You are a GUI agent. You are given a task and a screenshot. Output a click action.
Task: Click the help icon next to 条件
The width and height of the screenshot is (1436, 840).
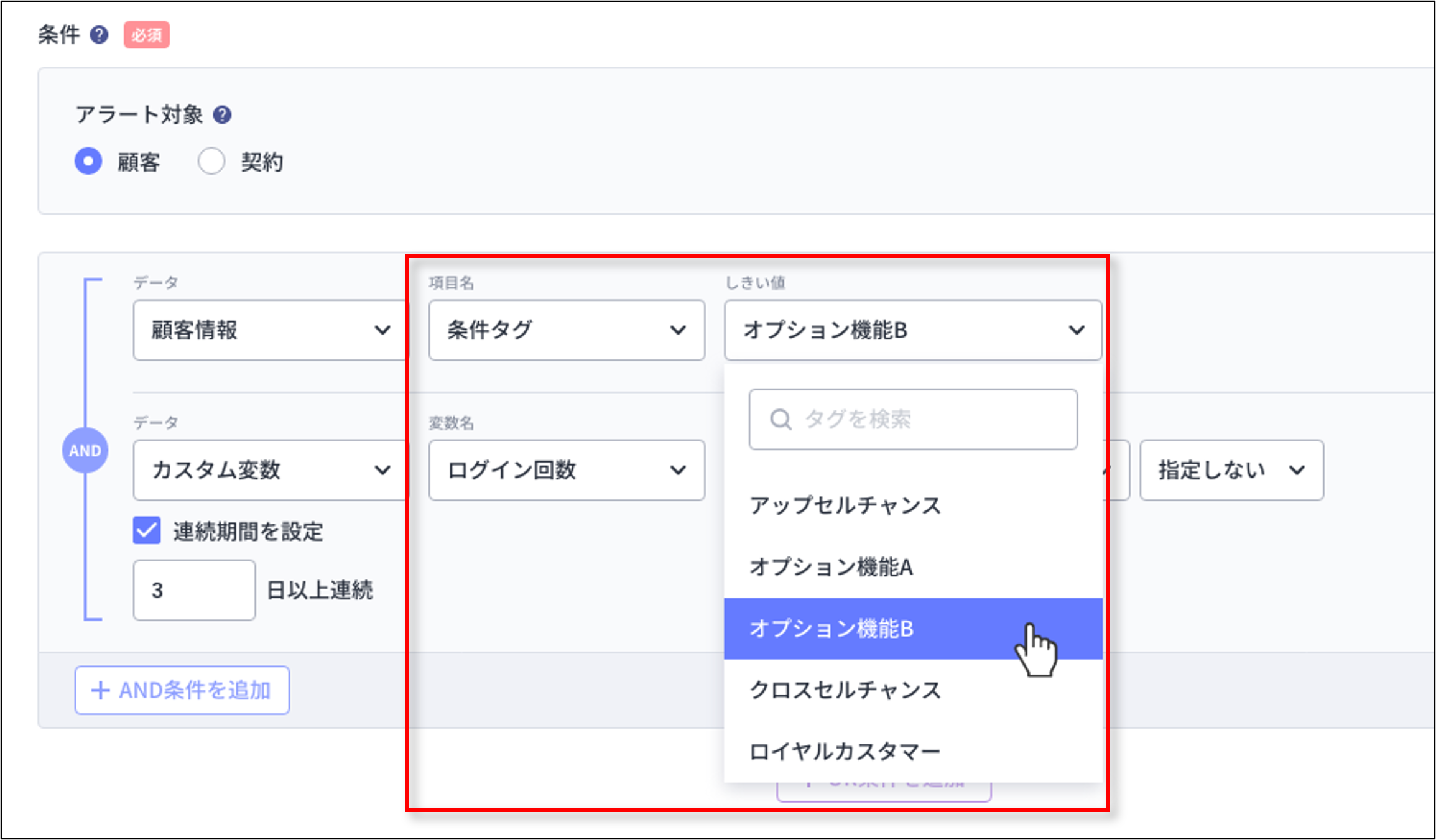pyautogui.click(x=100, y=35)
